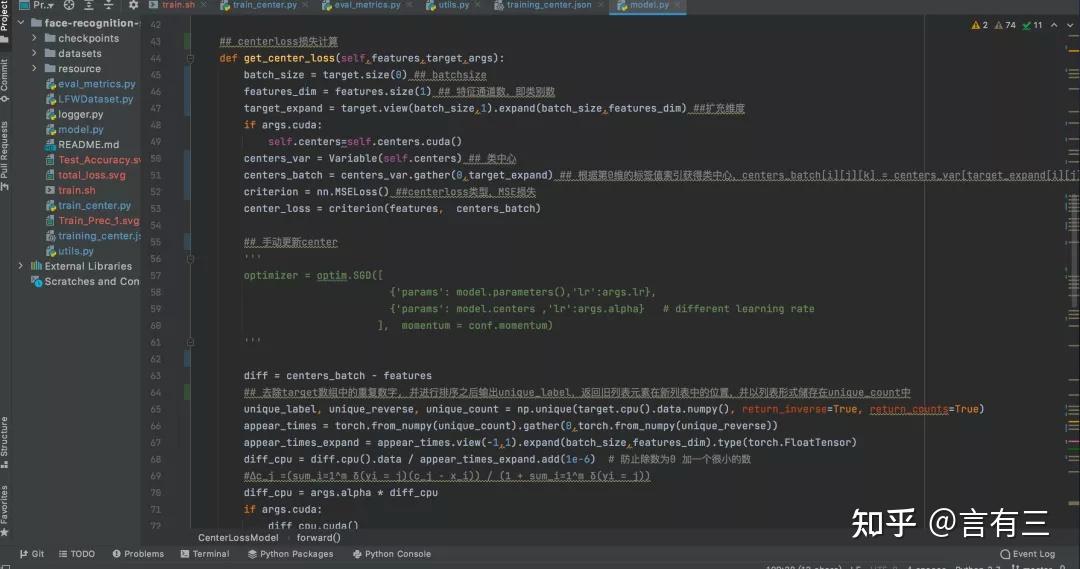The image size is (1080, 569).
Task: Open the Git tool window
Action: 32,554
